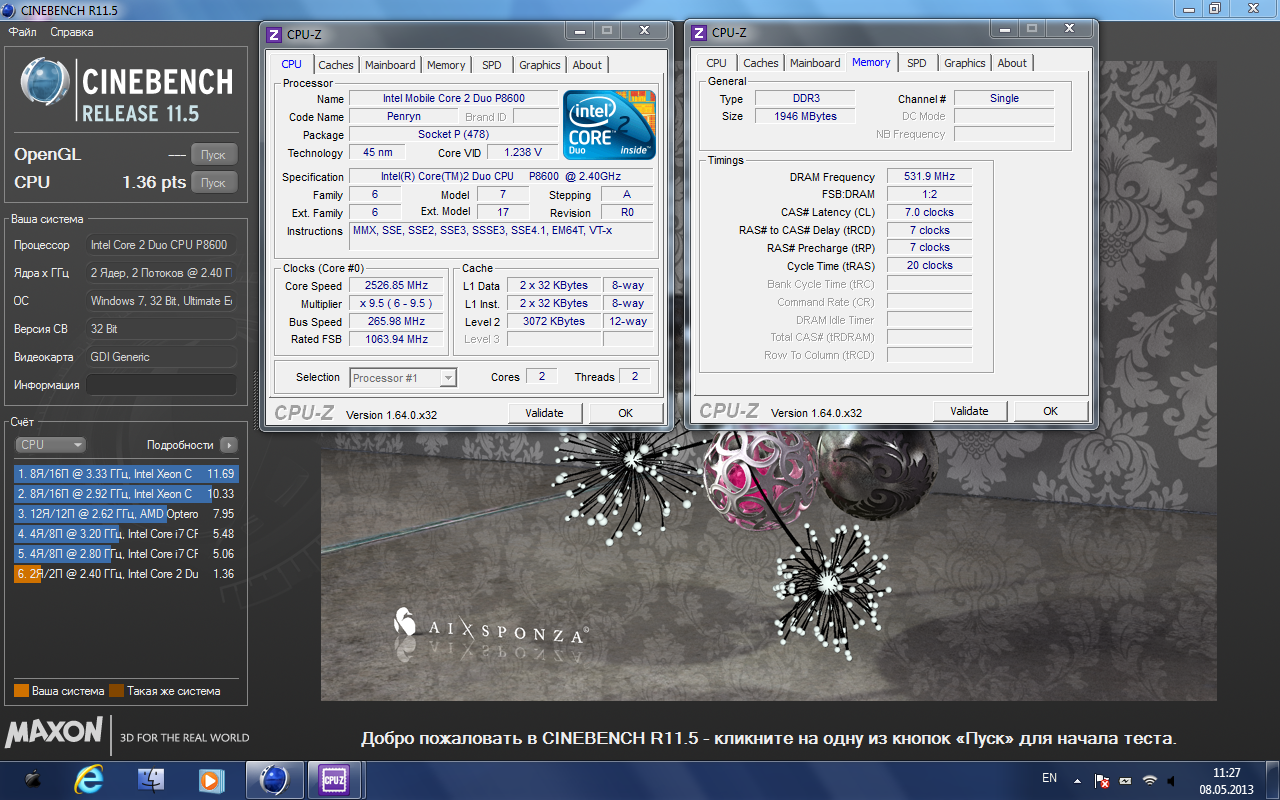The image size is (1280, 800).
Task: Click the CPU-Z icon in right window title
Action: point(699,33)
